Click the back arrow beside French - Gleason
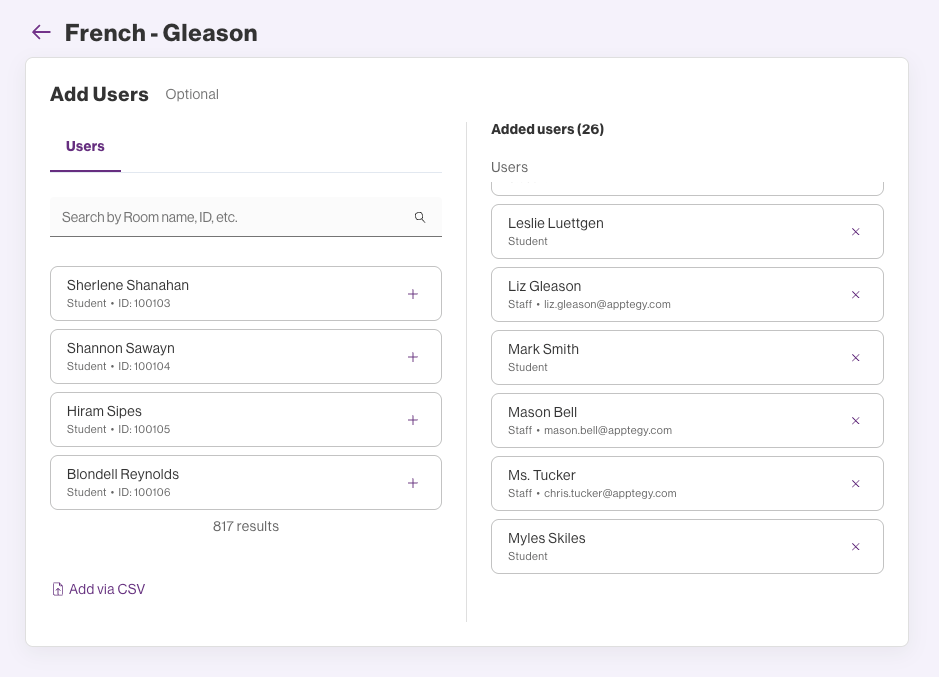Screen dimensions: 939x677 41,33
